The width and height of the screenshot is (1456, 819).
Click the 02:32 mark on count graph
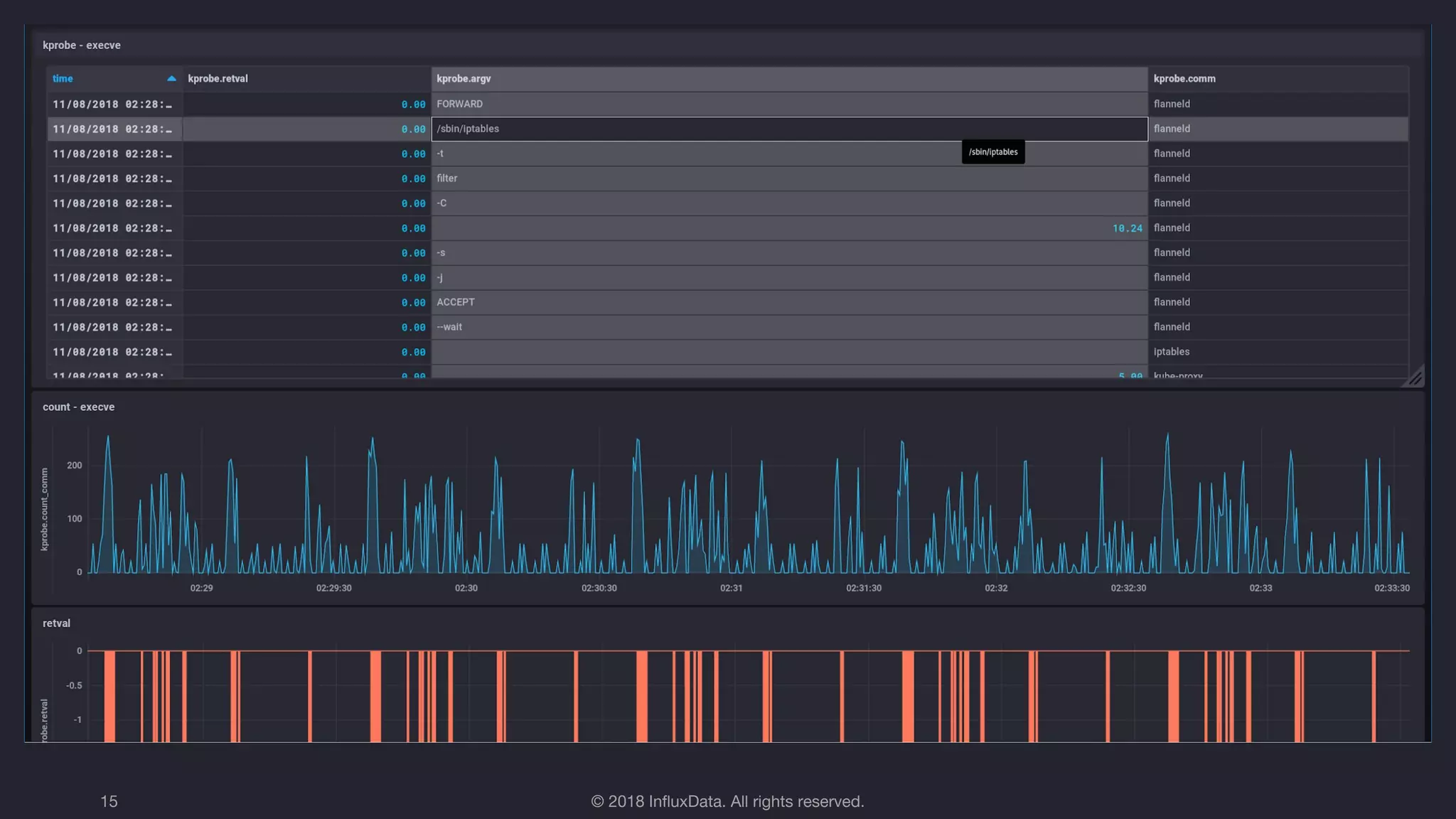point(995,588)
